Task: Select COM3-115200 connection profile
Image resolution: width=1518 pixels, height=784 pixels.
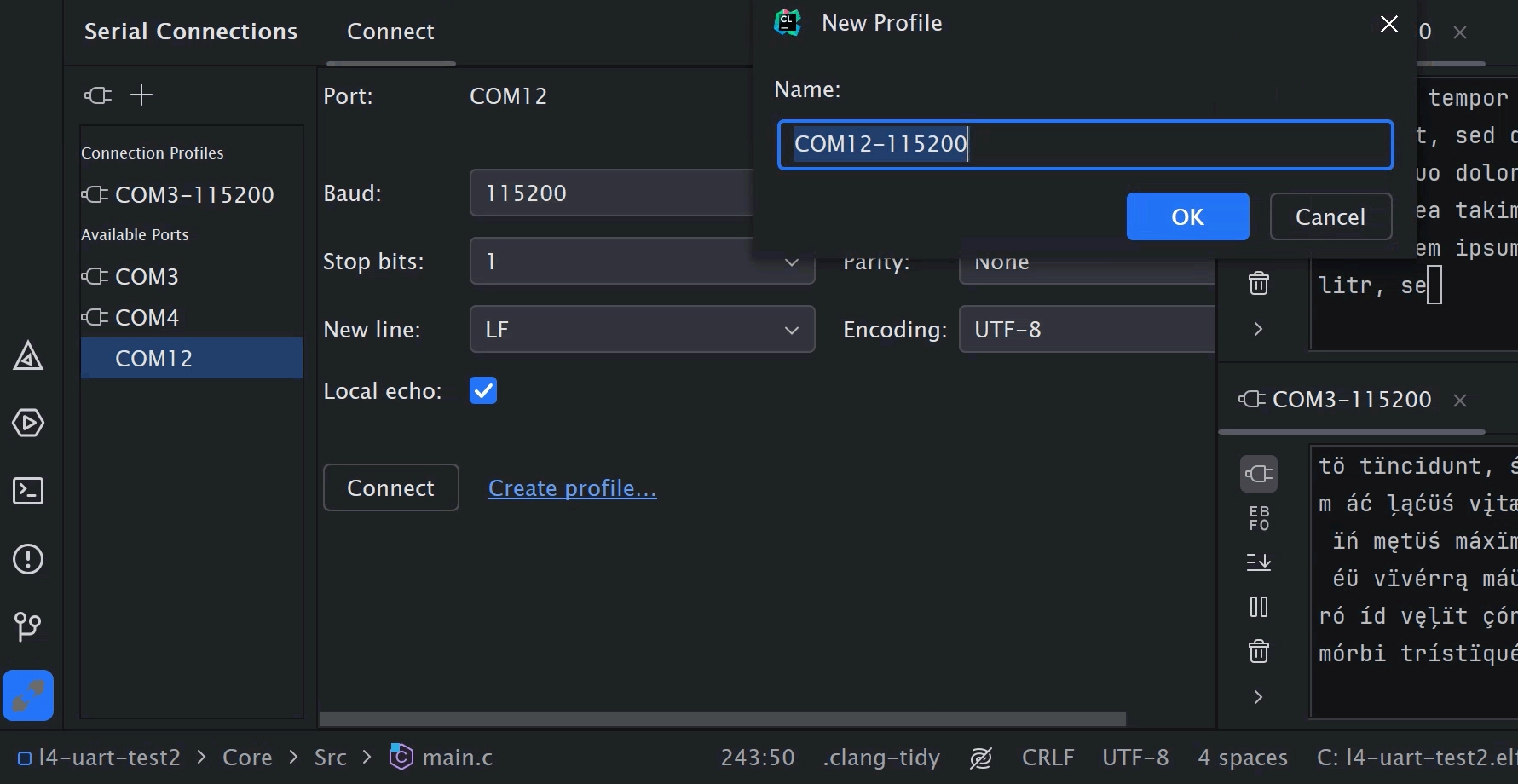Action: (x=192, y=194)
